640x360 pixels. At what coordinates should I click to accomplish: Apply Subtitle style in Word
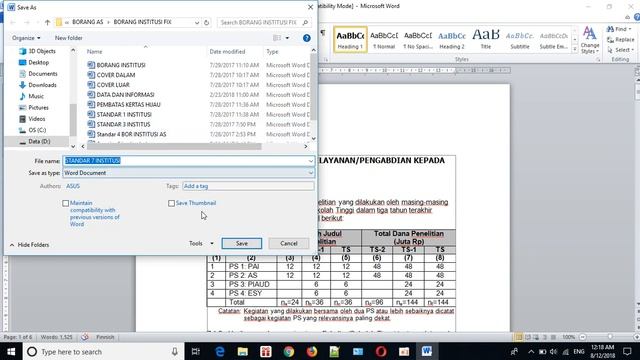[x=520, y=40]
